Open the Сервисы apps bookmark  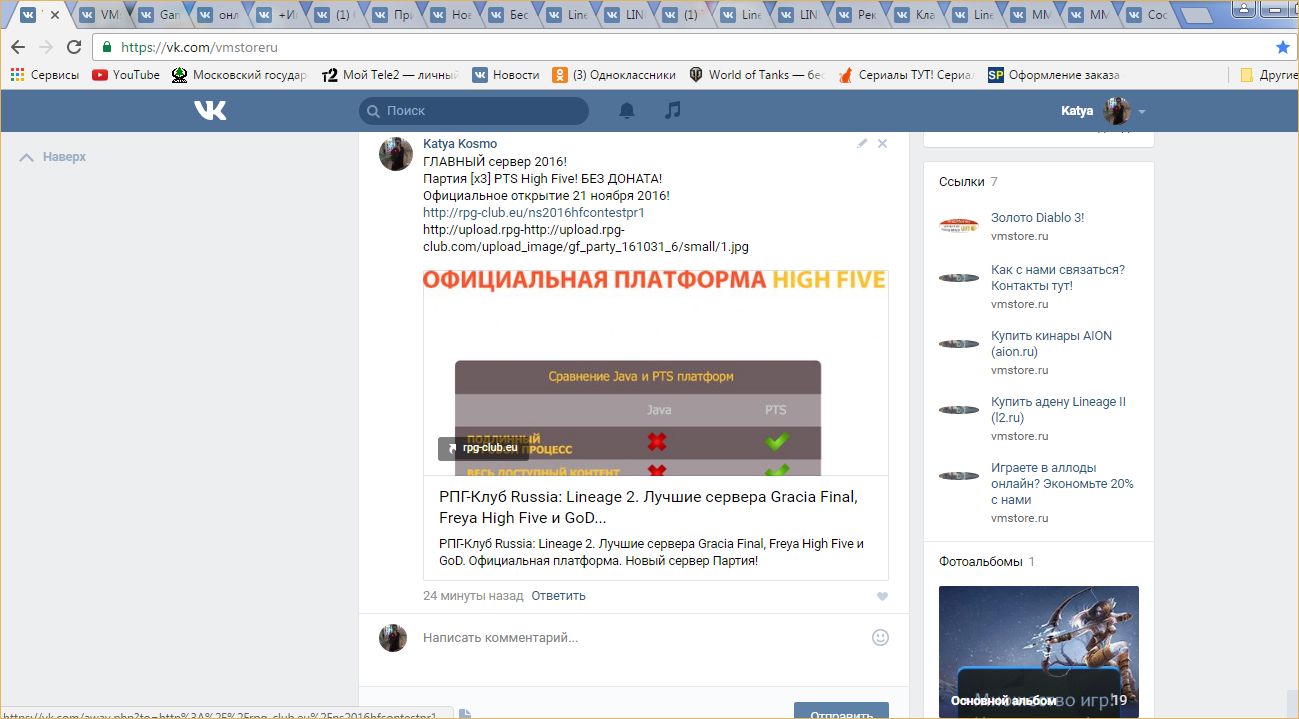[44, 75]
